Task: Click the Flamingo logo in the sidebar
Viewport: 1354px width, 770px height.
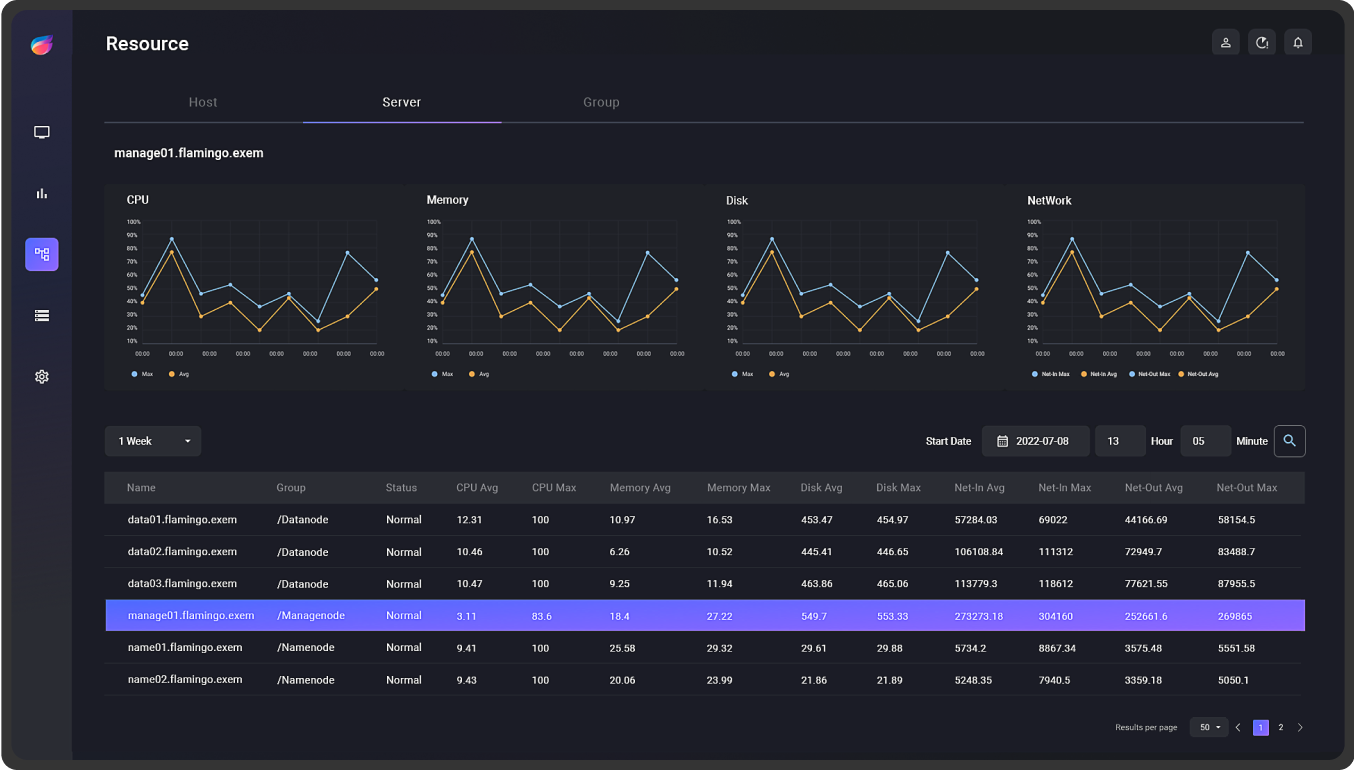Action: 42,44
